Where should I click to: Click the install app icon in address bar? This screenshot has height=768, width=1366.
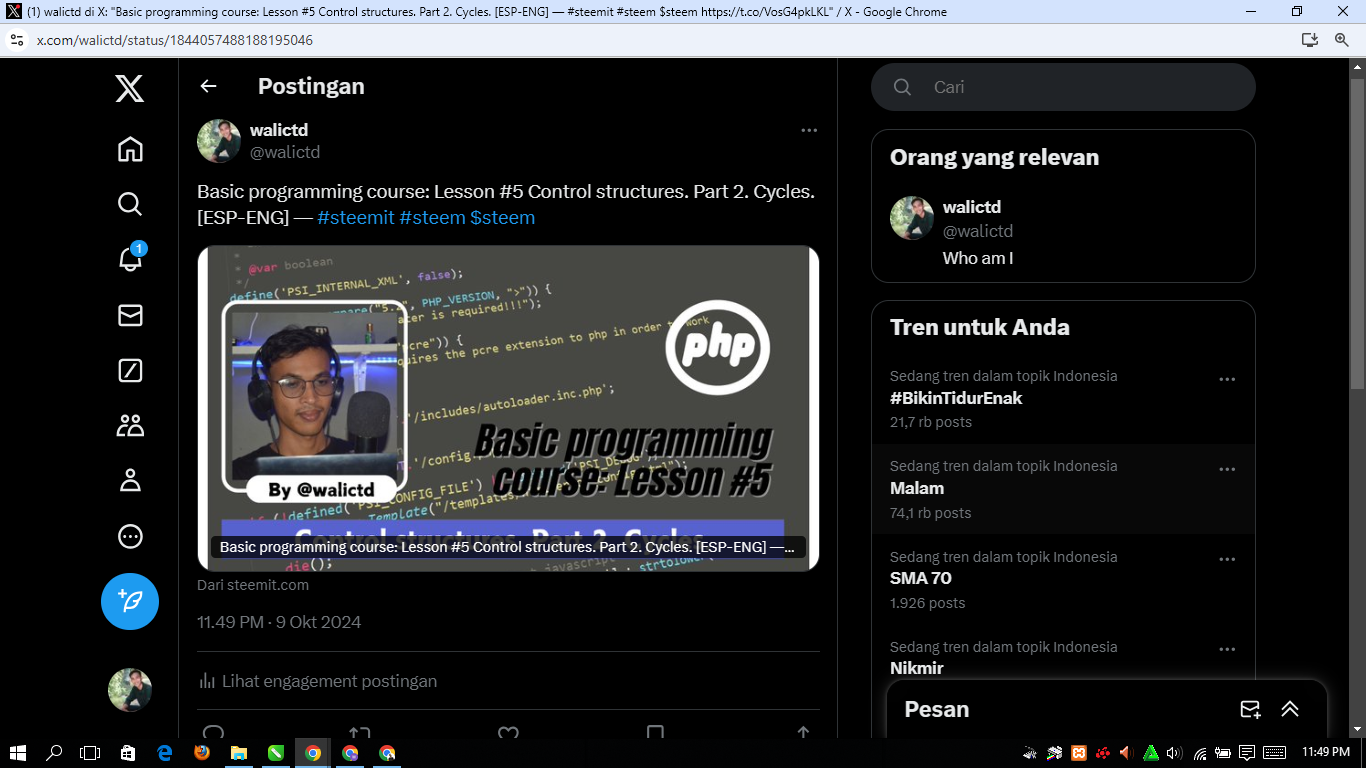(1310, 40)
